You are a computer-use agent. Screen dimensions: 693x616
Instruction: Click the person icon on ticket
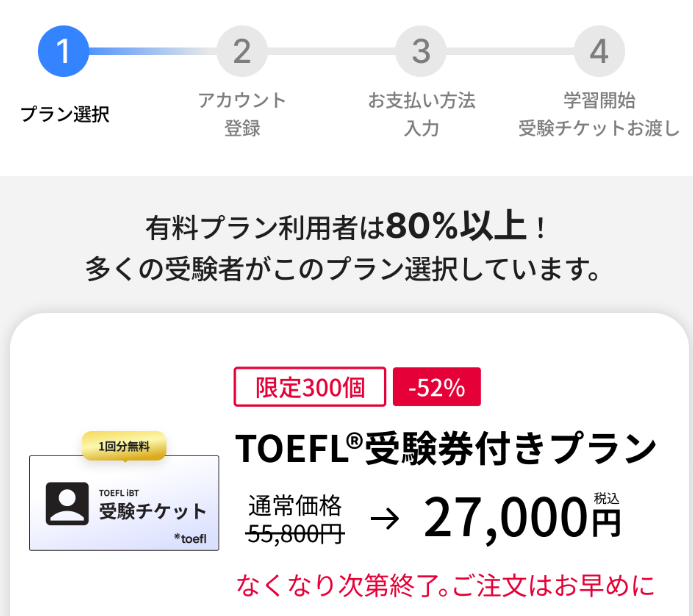[x=67, y=504]
